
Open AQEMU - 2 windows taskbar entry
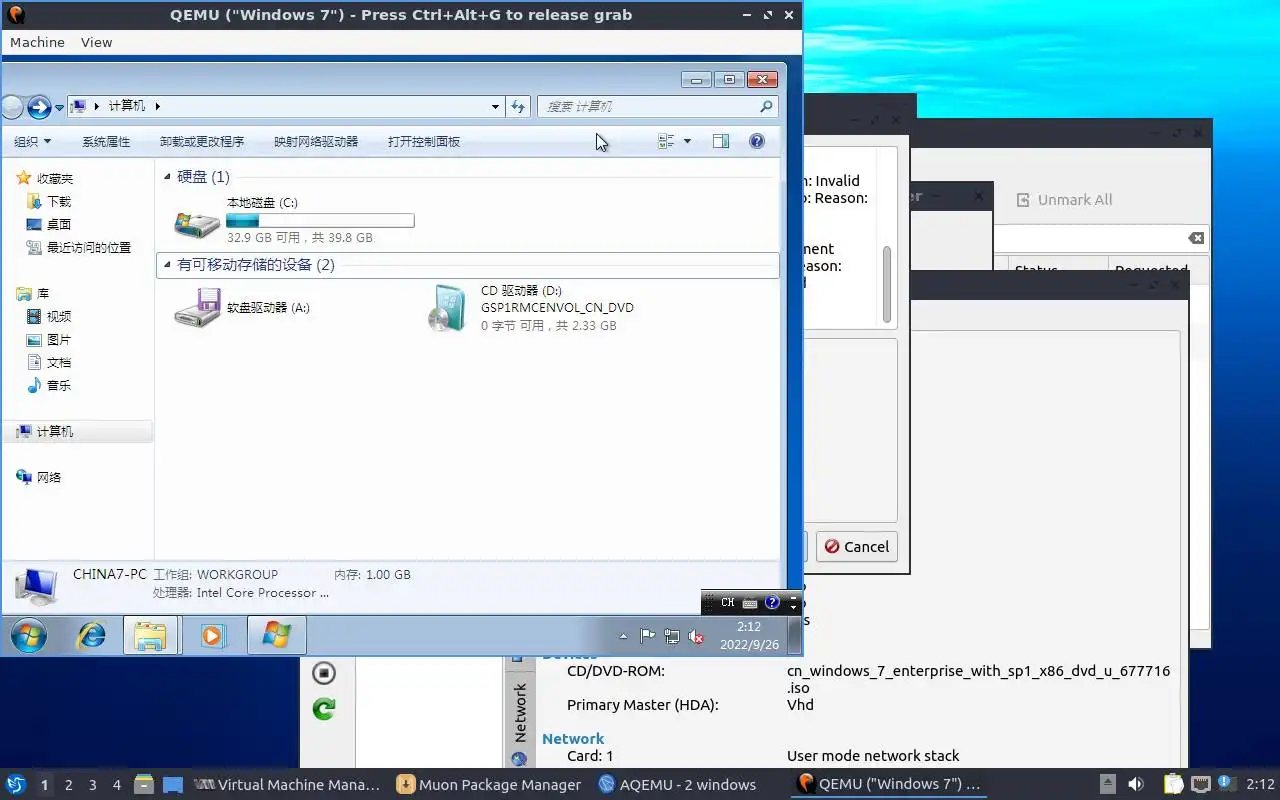coord(677,785)
